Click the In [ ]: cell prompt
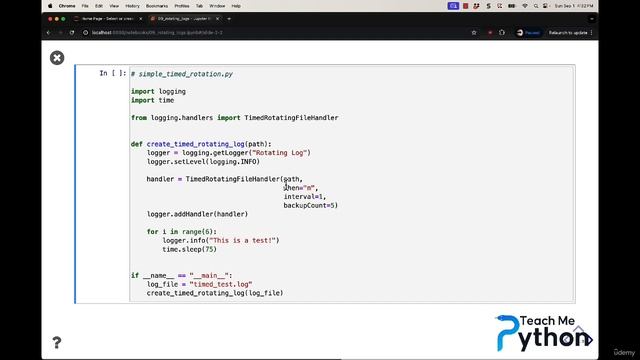640x360 pixels. (x=113, y=73)
